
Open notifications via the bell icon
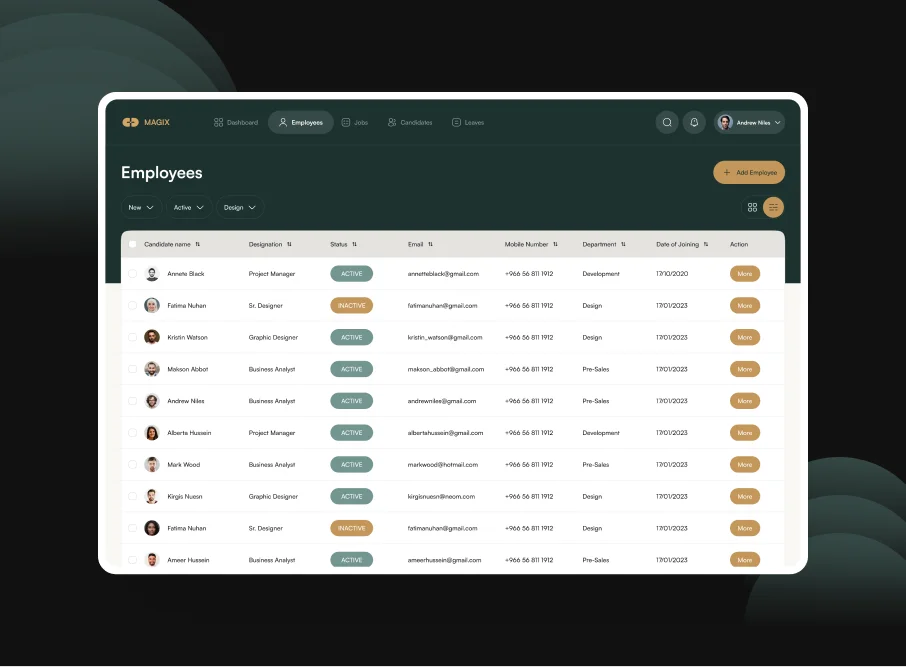tap(694, 122)
